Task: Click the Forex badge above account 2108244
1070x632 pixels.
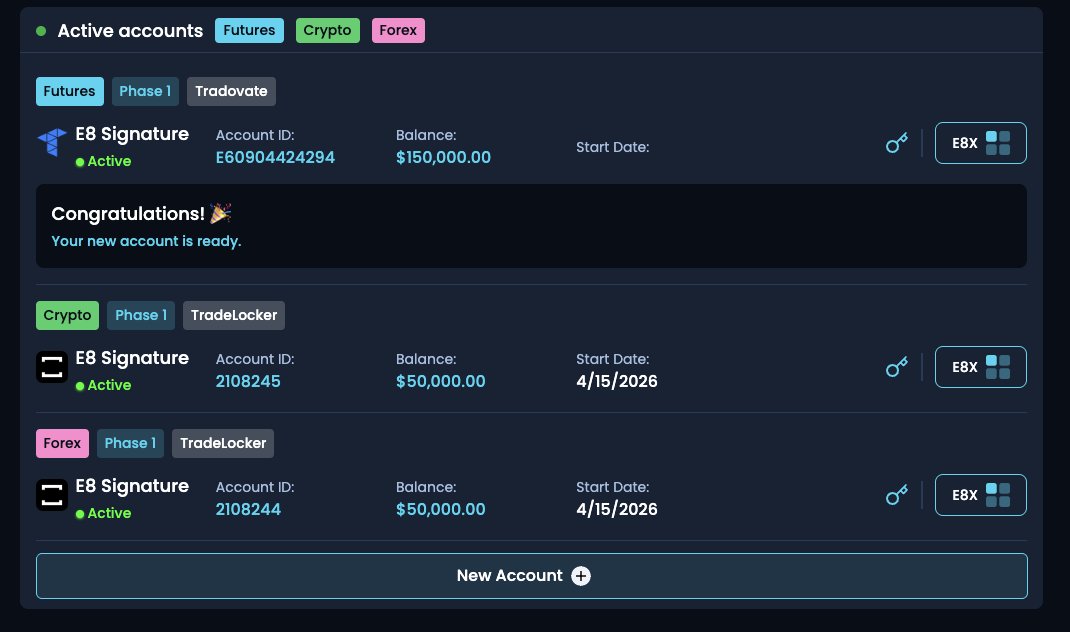Action: tap(63, 444)
